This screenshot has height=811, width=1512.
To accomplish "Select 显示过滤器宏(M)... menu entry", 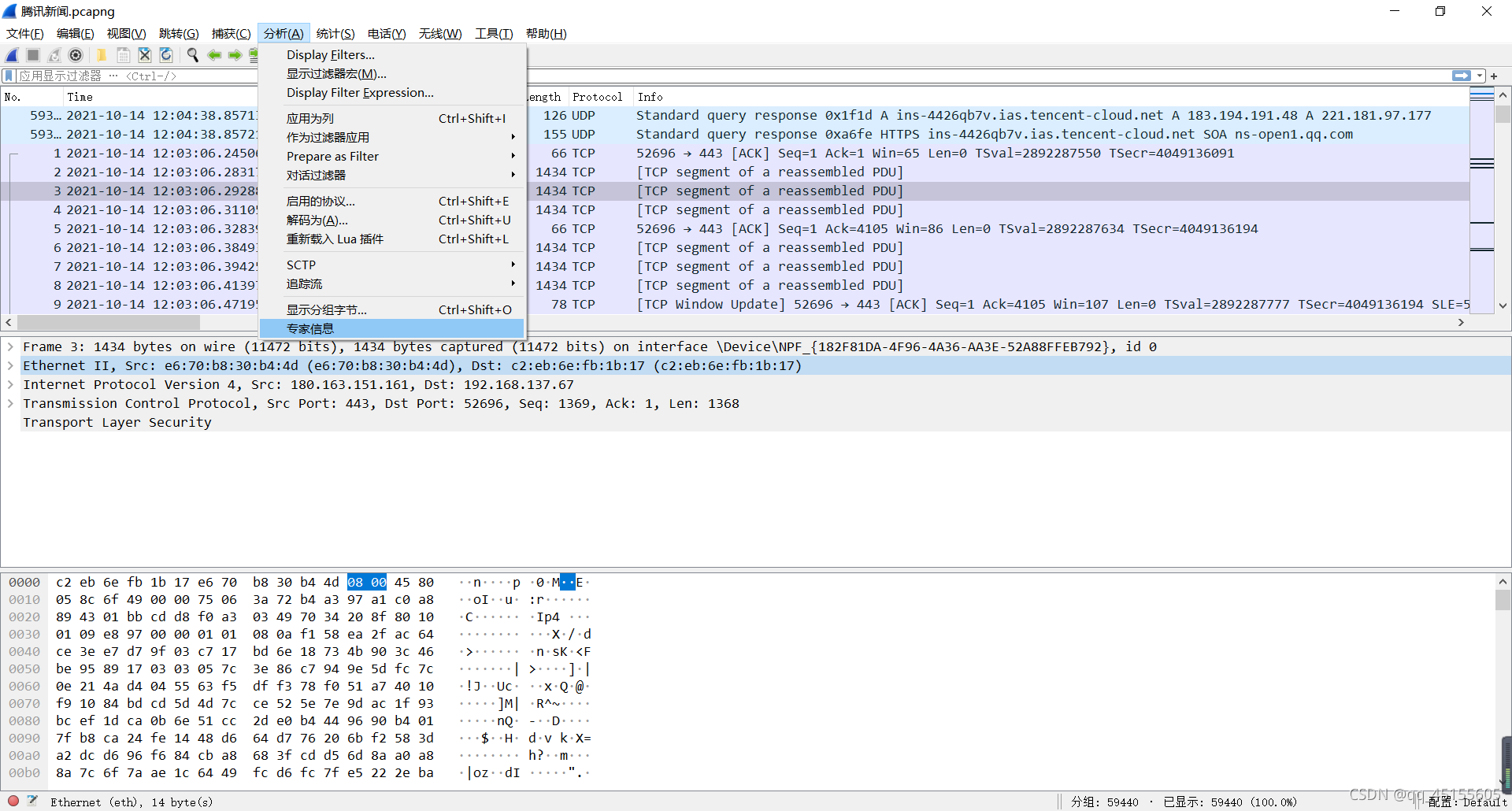I will click(x=392, y=74).
